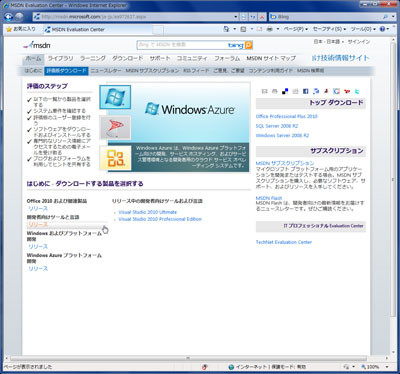This screenshot has height=374, width=400.
Task: Click the browser Back arrow button
Action: 9,16
